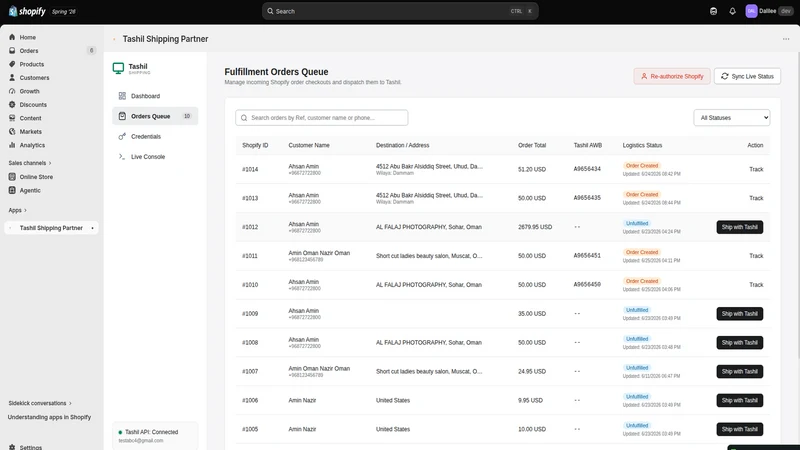Click Re-authorize Shopify button
This screenshot has width=800, height=450.
pyautogui.click(x=672, y=76)
